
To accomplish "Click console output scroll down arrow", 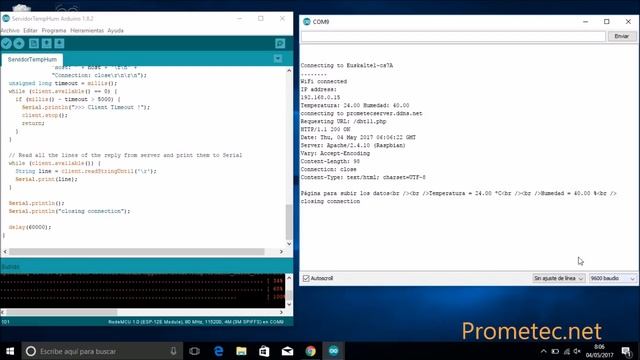I will (x=289, y=304).
